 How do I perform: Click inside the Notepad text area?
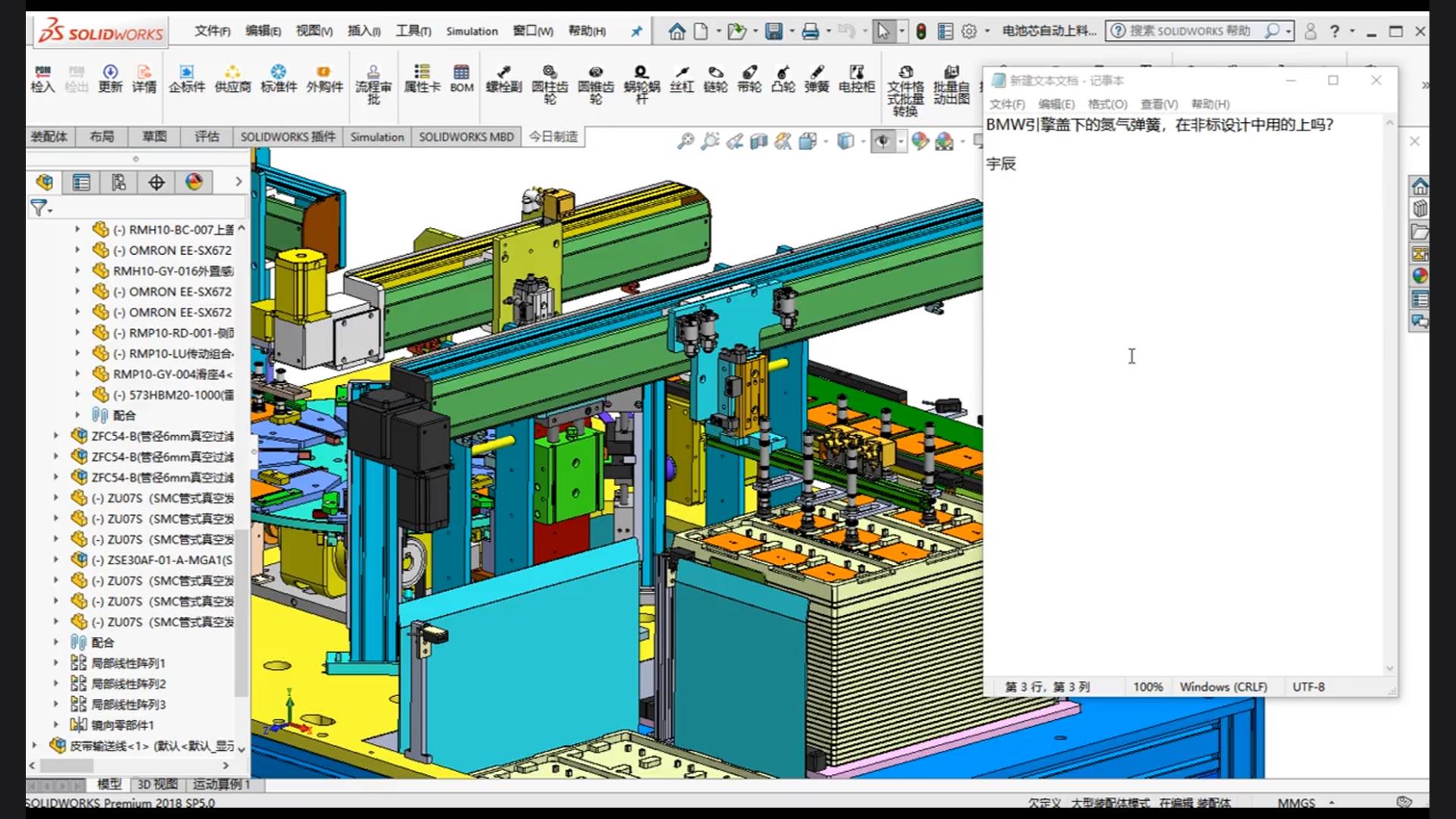point(1185,394)
